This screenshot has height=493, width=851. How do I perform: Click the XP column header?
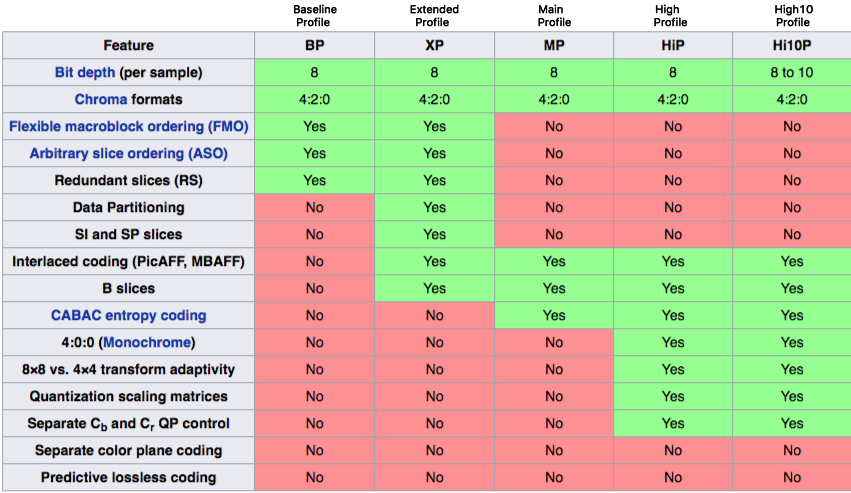click(434, 45)
